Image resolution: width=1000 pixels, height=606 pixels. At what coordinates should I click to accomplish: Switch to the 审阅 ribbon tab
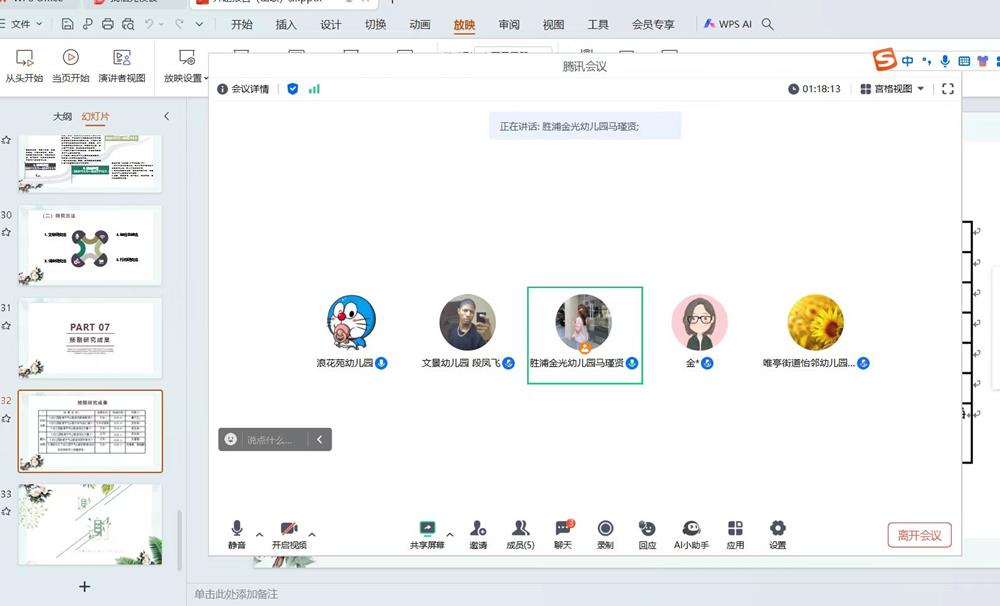[x=509, y=24]
